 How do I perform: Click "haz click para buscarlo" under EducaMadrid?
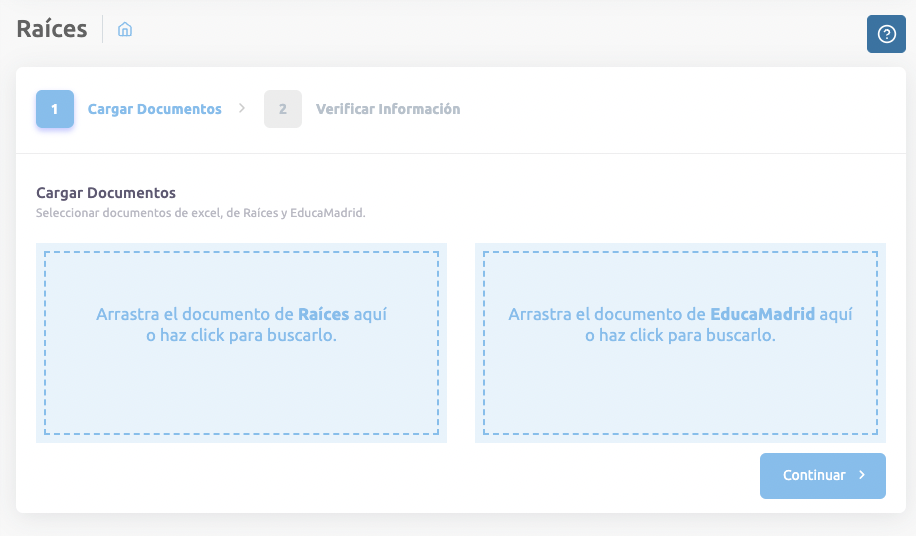(691, 336)
